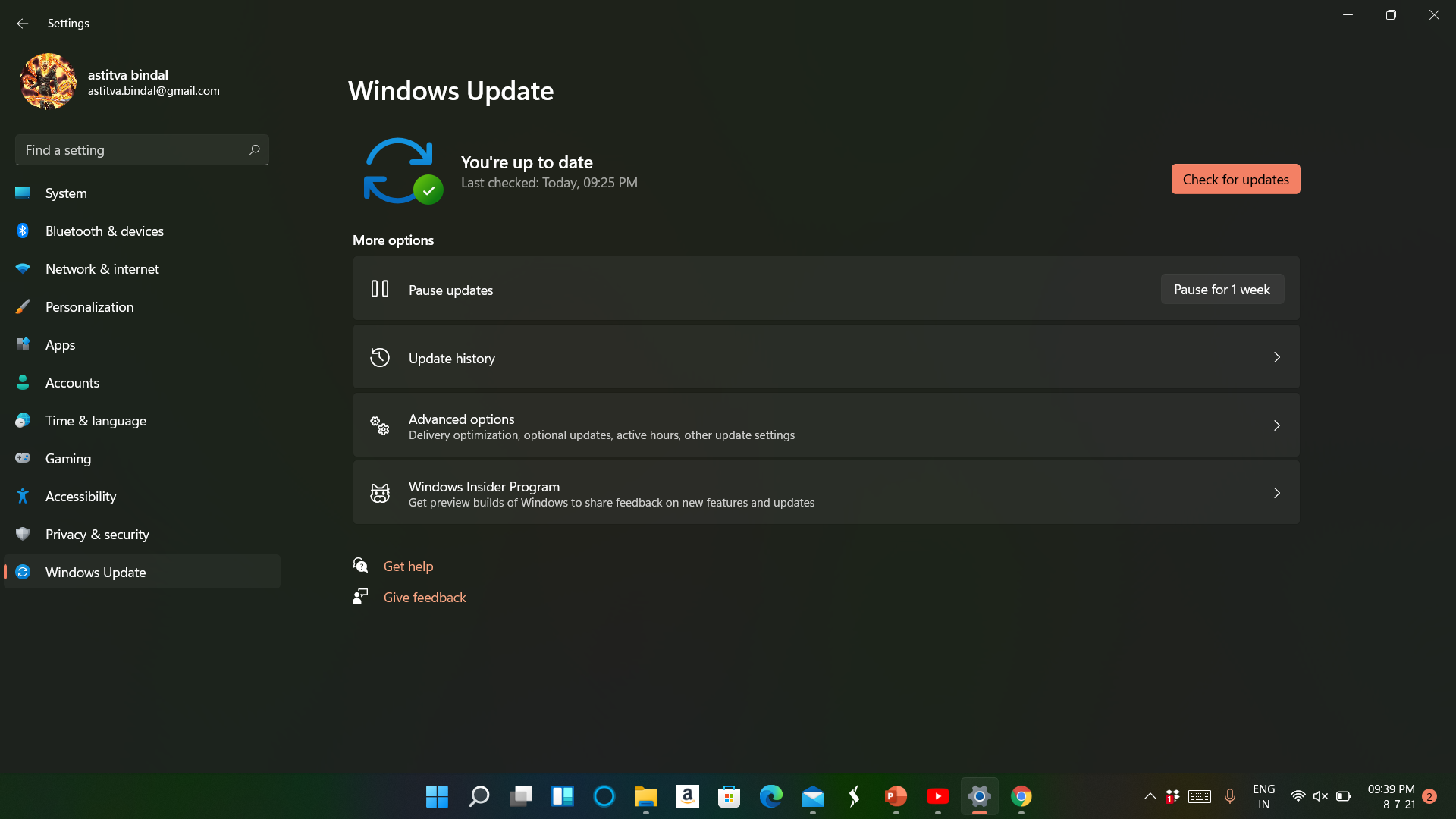Click the back arrow in Settings header
Image resolution: width=1456 pixels, height=819 pixels.
[22, 24]
